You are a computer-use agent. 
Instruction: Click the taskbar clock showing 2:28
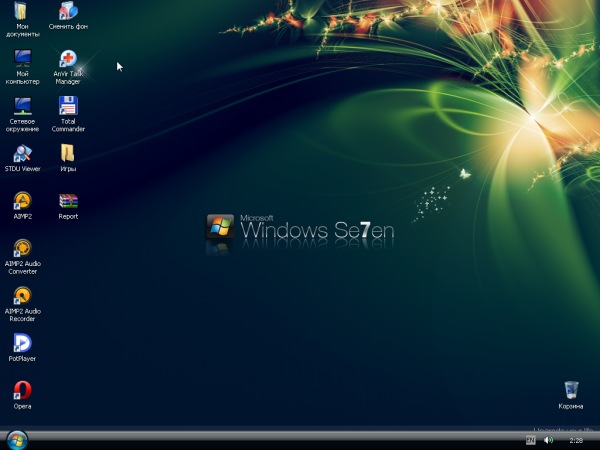[x=576, y=440]
